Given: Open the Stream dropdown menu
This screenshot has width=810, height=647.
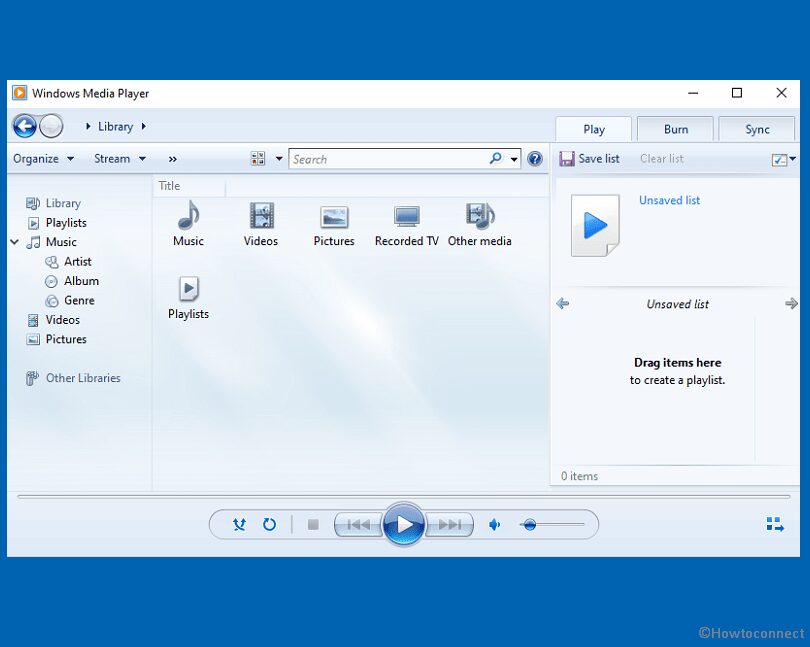Looking at the screenshot, I should coord(120,159).
